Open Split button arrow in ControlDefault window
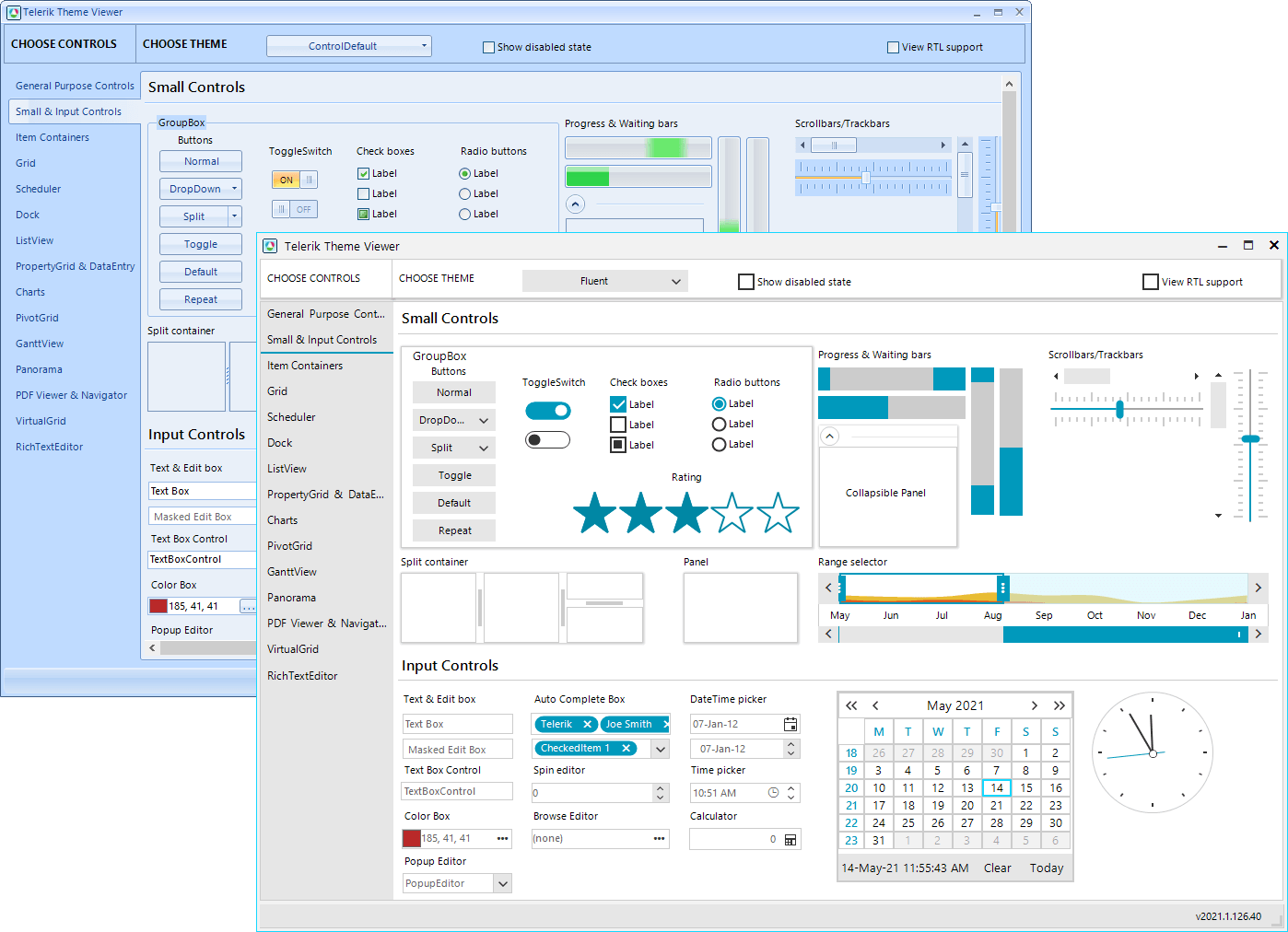This screenshot has width=1288, height=932. click(235, 216)
